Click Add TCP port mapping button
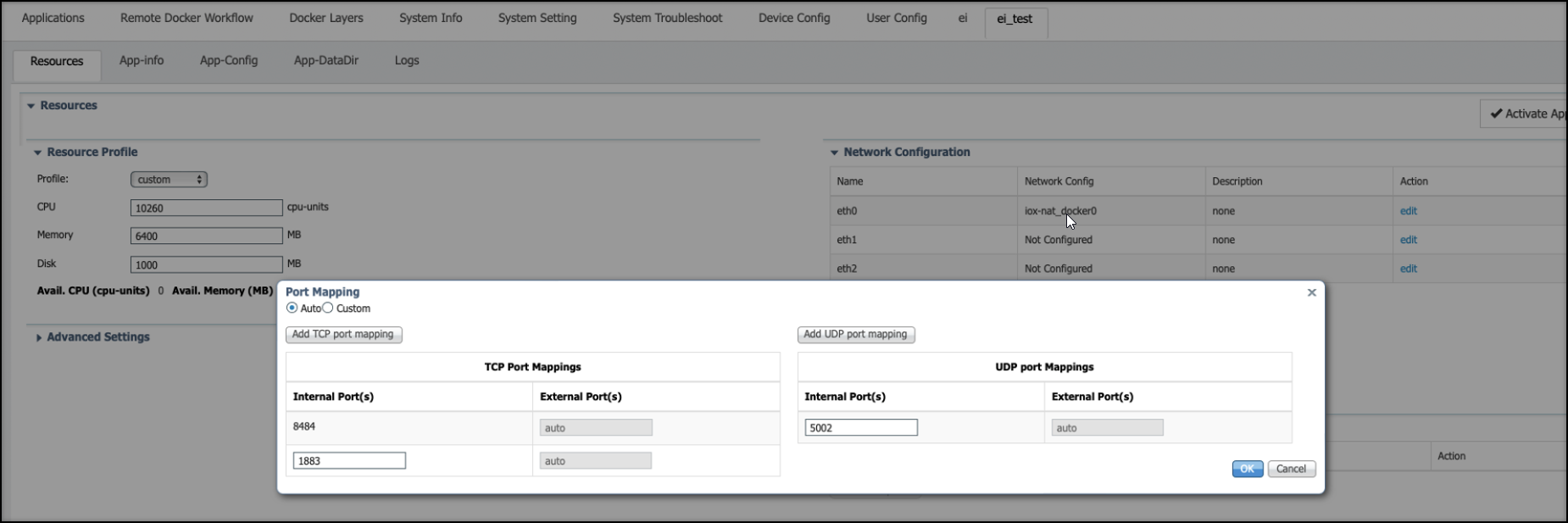Viewport: 1568px width, 523px height. point(343,335)
